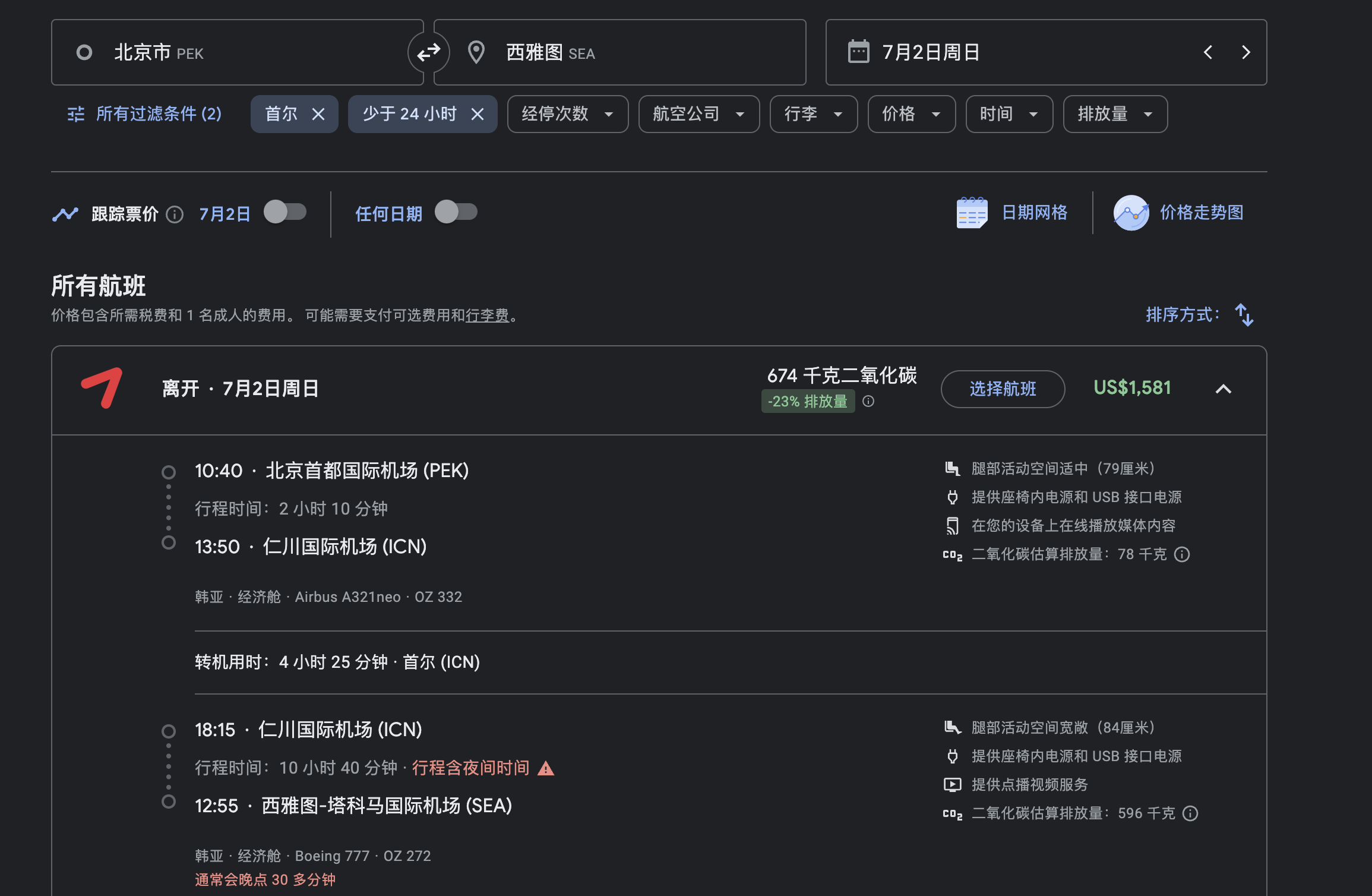
Task: Open the 行李费 link
Action: coord(487,316)
